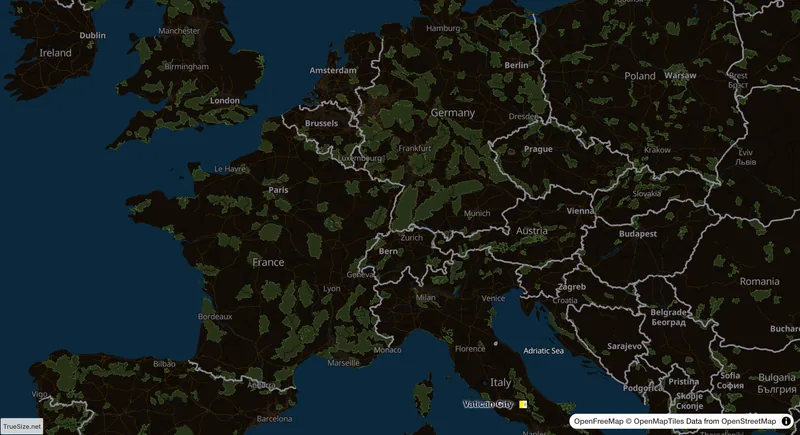Click the France country label
Image resolution: width=800 pixels, height=435 pixels.
(x=268, y=262)
